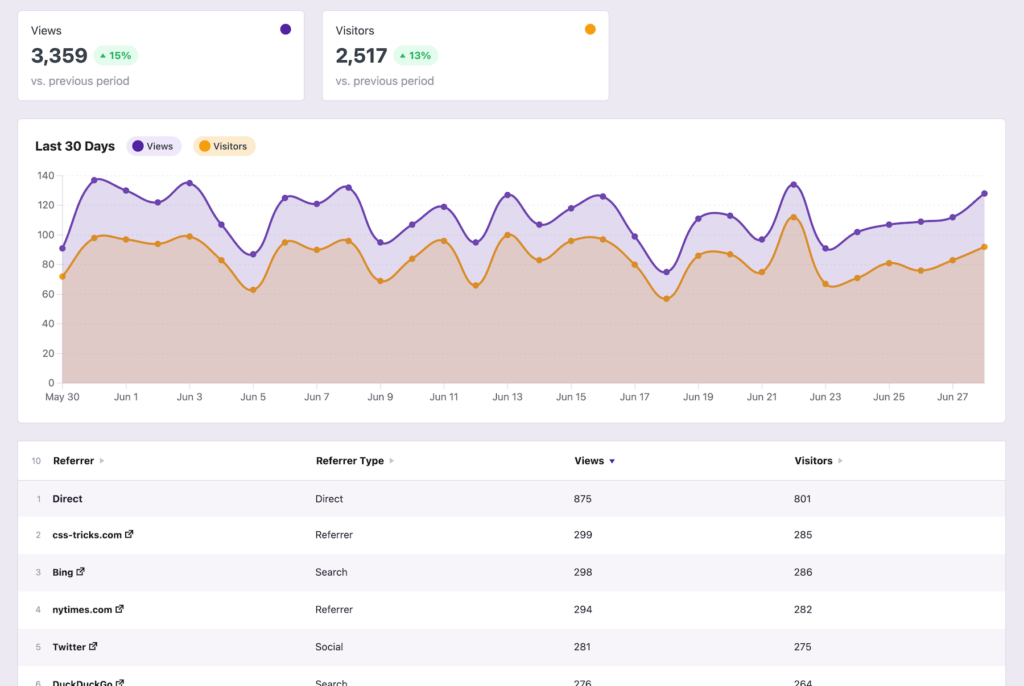Open the css-tricks.com referrer link
The image size is (1024, 686).
[87, 535]
